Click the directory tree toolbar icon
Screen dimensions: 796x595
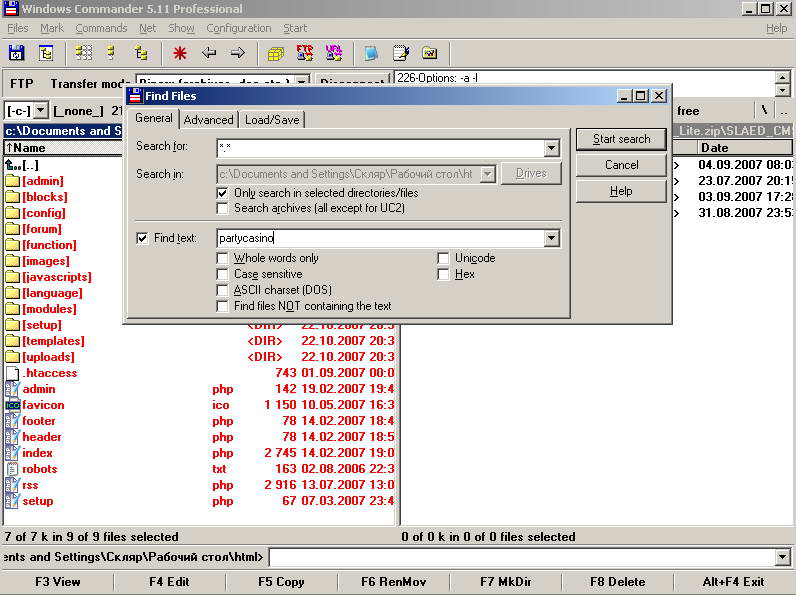point(141,53)
